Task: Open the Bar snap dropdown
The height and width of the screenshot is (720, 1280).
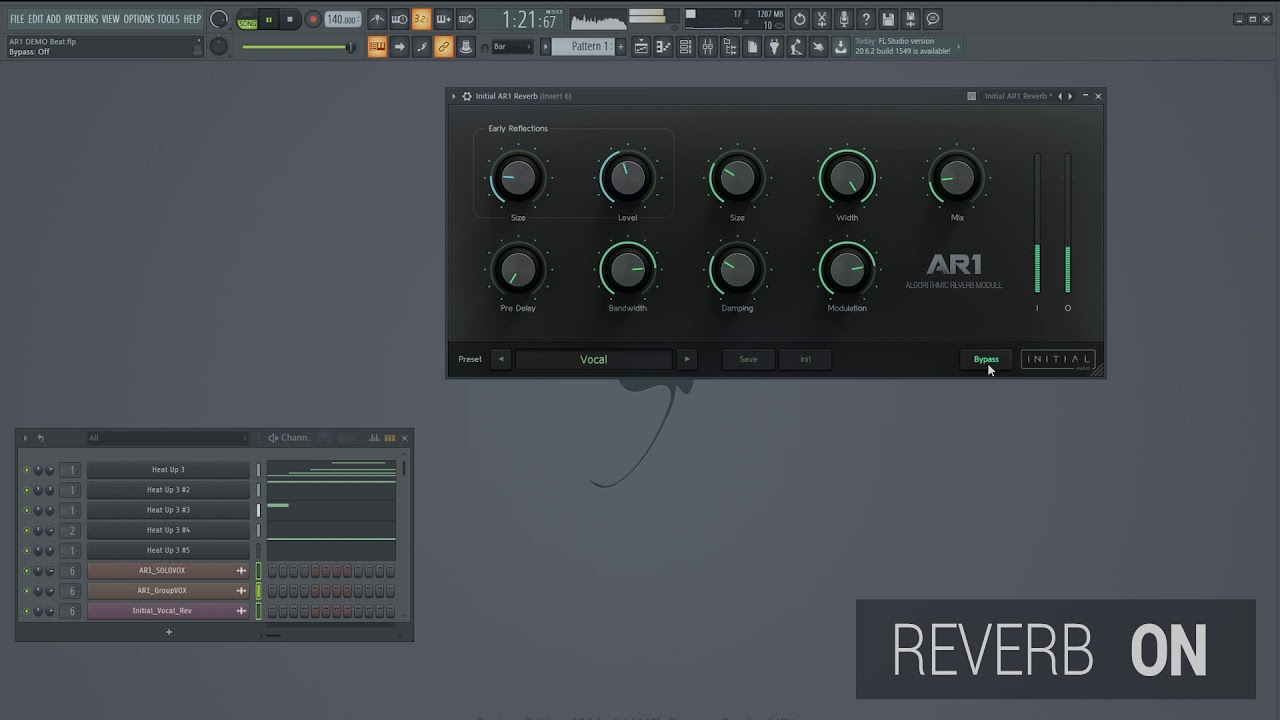Action: [512, 46]
